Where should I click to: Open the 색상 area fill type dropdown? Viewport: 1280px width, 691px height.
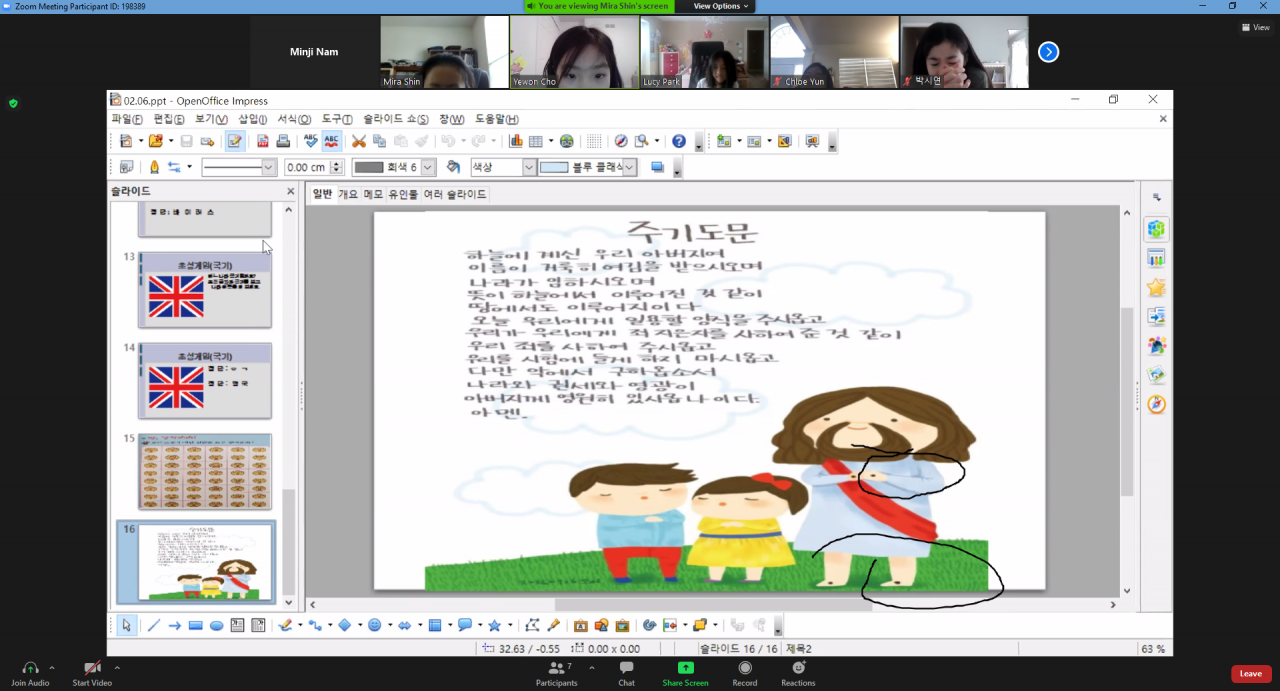[529, 168]
